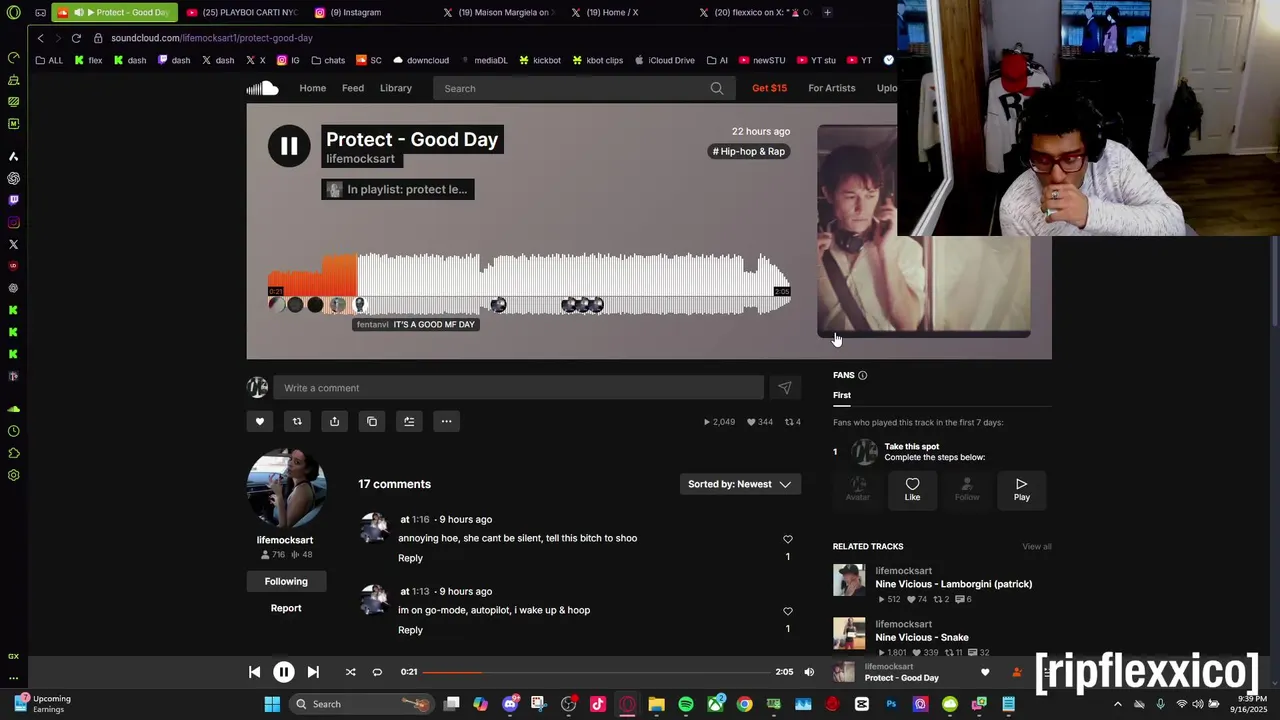The height and width of the screenshot is (720, 1280).
Task: Toggle shuffle in the bottom player
Action: coord(350,672)
